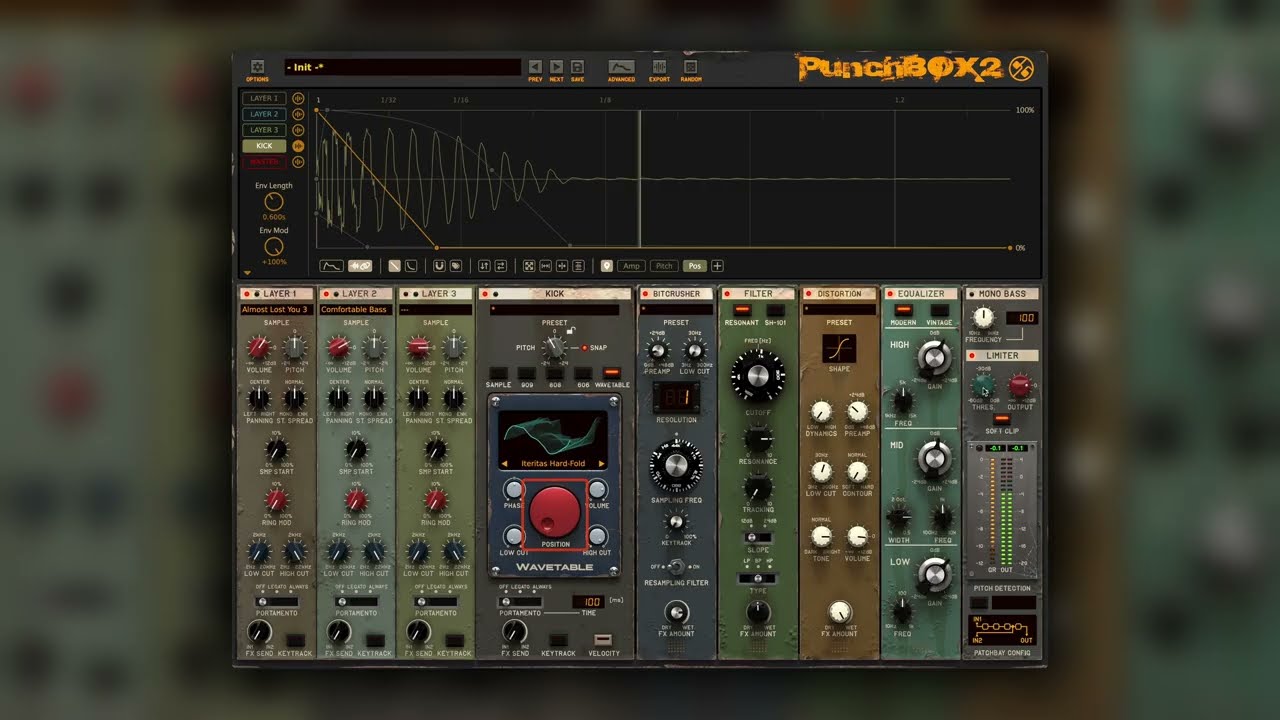This screenshot has width=1280, height=720.
Task: Toggle the Filter module power LED
Action: pos(727,294)
